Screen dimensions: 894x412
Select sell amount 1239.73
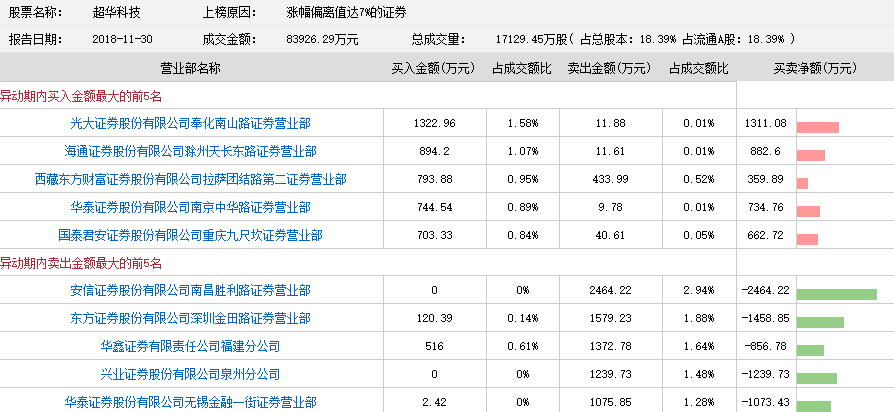click(611, 374)
